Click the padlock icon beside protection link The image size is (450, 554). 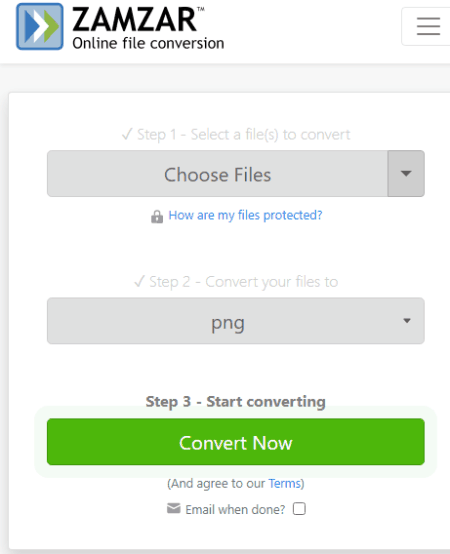point(157,217)
